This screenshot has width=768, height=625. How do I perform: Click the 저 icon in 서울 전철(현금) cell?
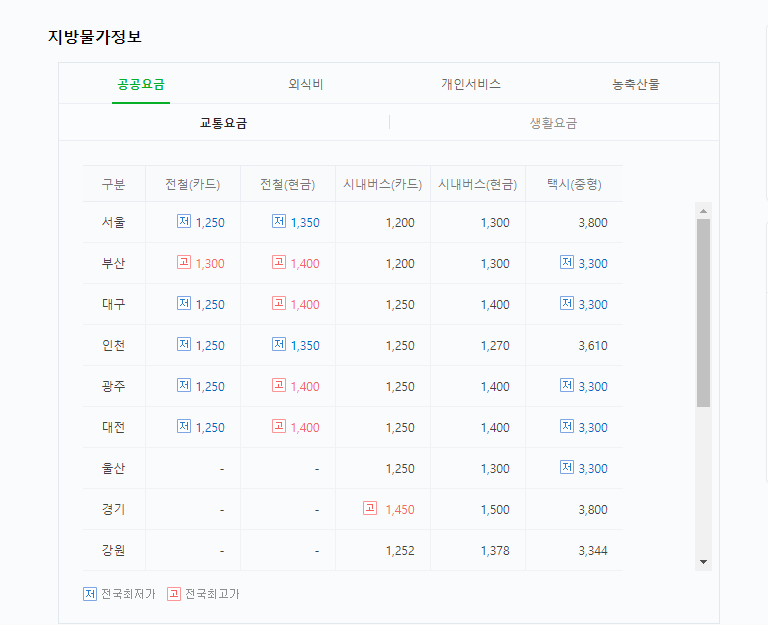click(x=279, y=221)
